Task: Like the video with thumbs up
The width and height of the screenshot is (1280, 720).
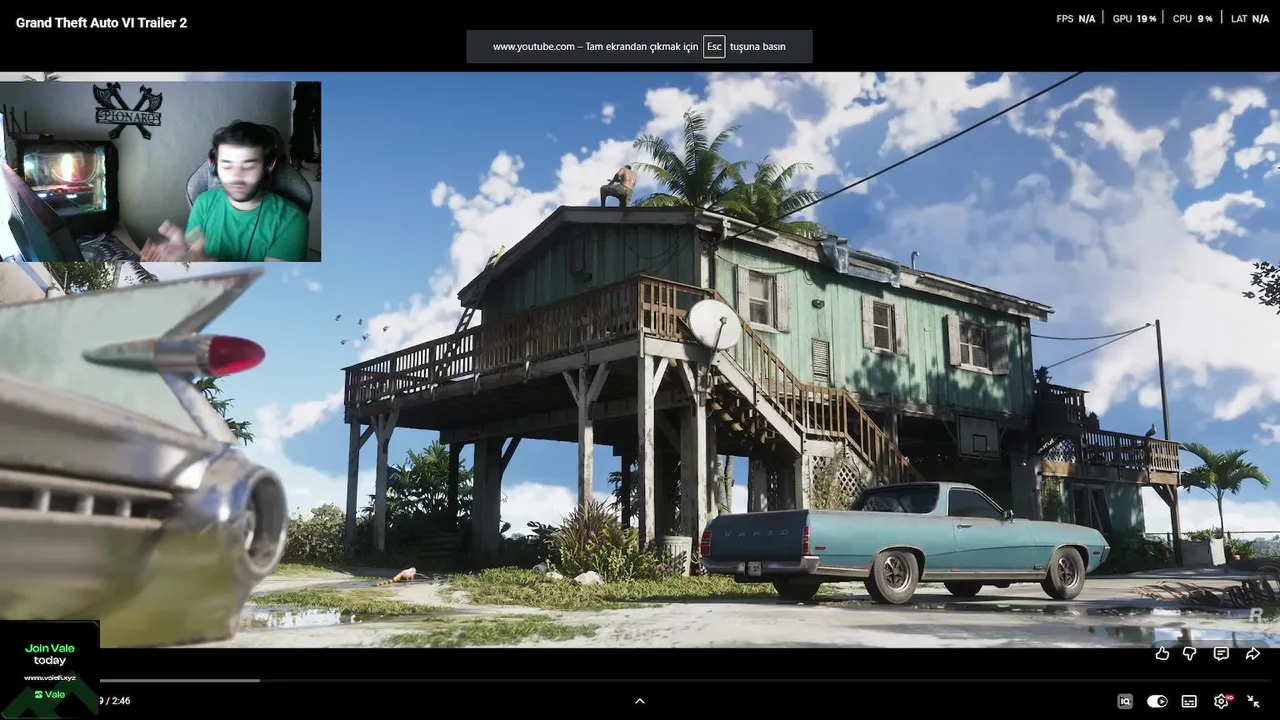Action: (1161, 654)
